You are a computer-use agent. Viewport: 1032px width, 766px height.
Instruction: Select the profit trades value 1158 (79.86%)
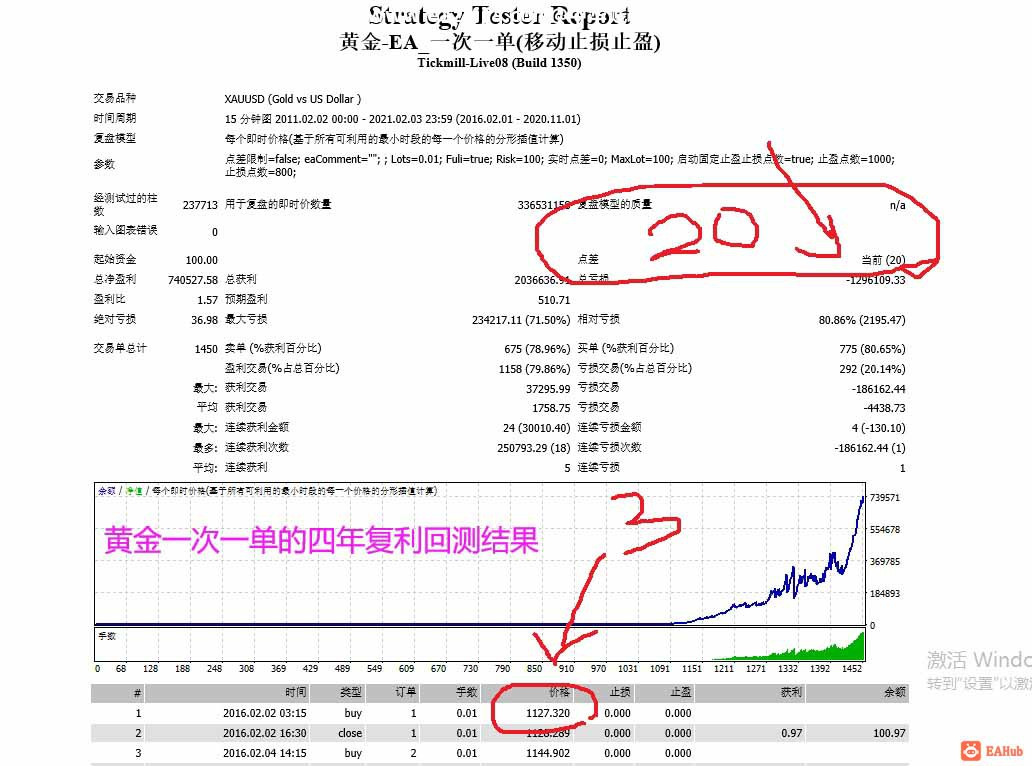tap(534, 369)
